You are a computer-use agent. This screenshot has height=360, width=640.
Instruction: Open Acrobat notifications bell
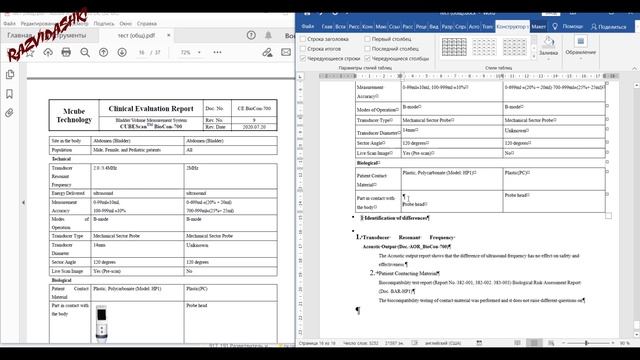coord(268,36)
